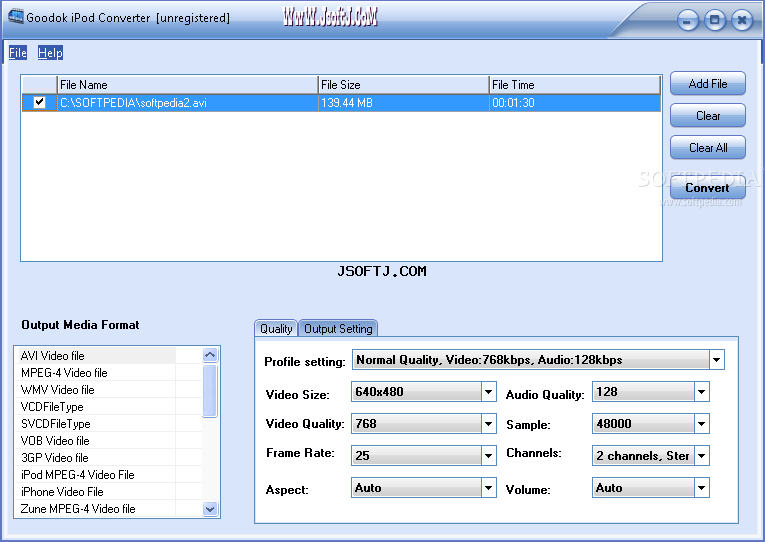Sort by the File Name column header
The width and height of the screenshot is (765, 542).
coord(188,85)
